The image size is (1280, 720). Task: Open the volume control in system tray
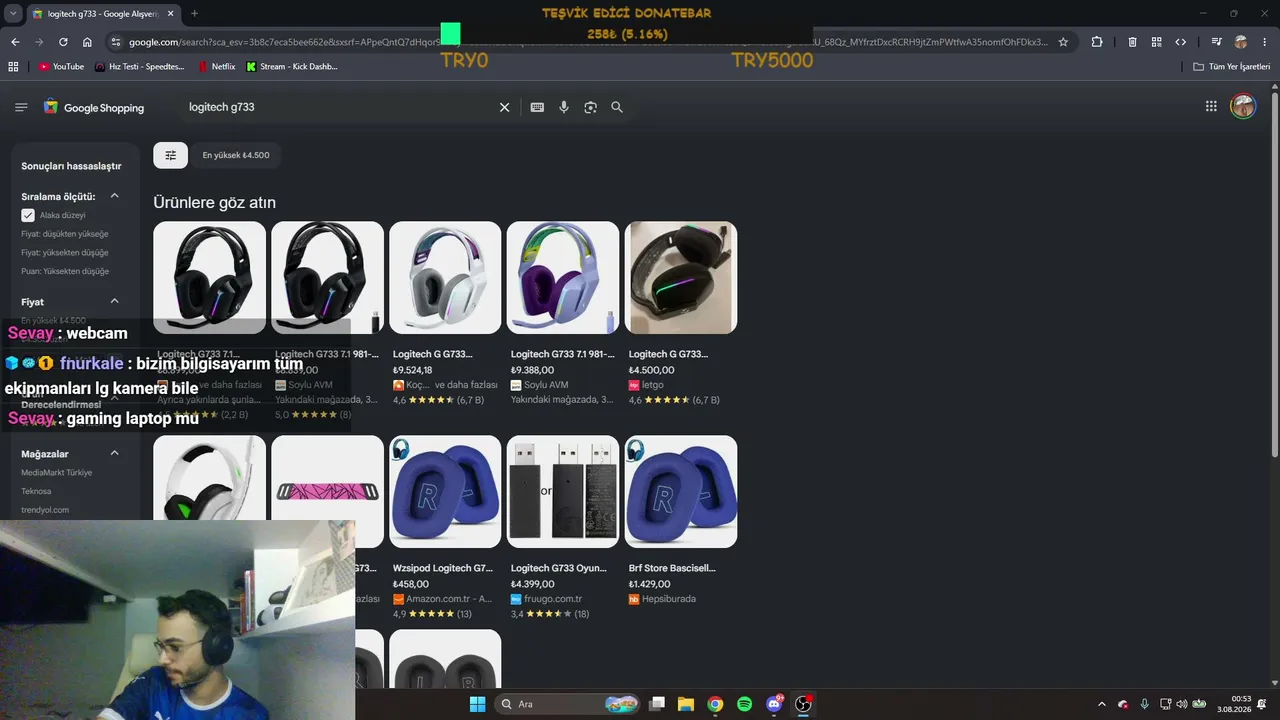point(1181,704)
